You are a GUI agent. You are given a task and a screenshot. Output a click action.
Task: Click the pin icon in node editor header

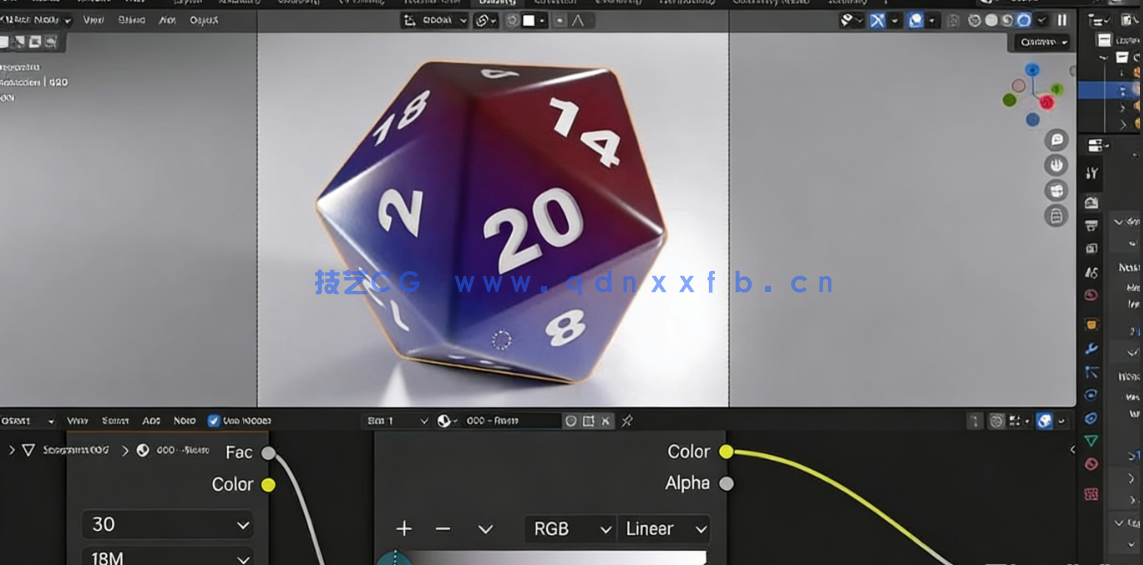tap(627, 421)
